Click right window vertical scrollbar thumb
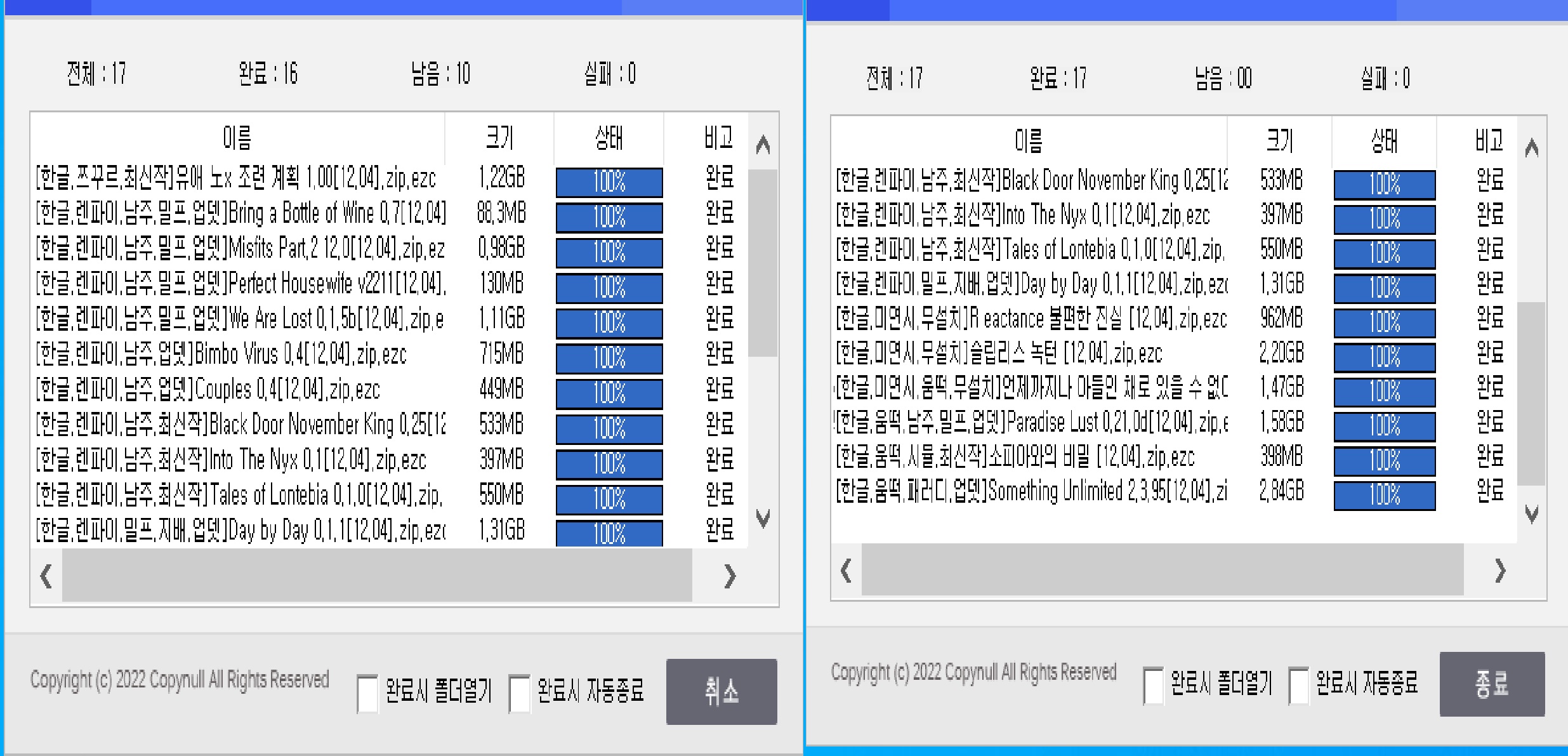This screenshot has height=756, width=1568. (x=1531, y=394)
